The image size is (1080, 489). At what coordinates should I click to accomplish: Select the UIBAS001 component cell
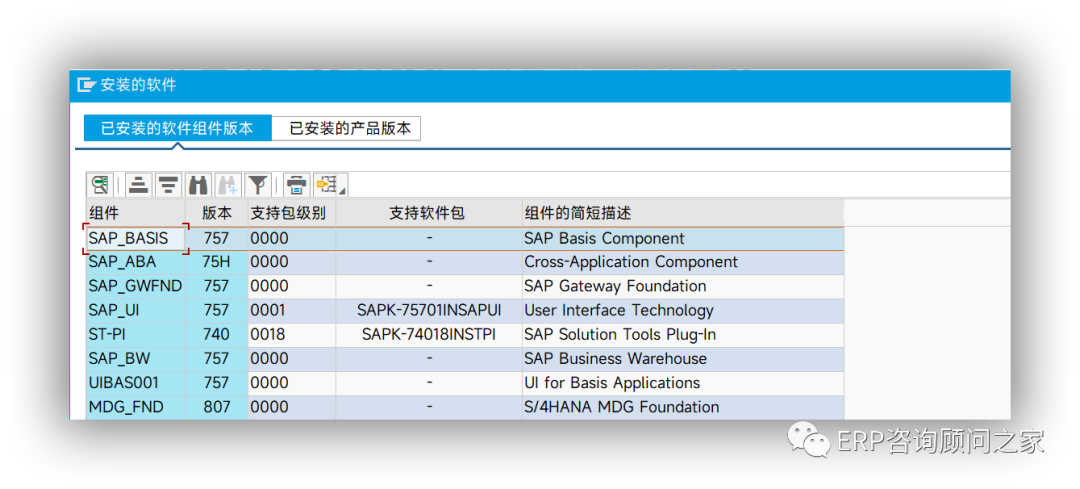click(136, 383)
